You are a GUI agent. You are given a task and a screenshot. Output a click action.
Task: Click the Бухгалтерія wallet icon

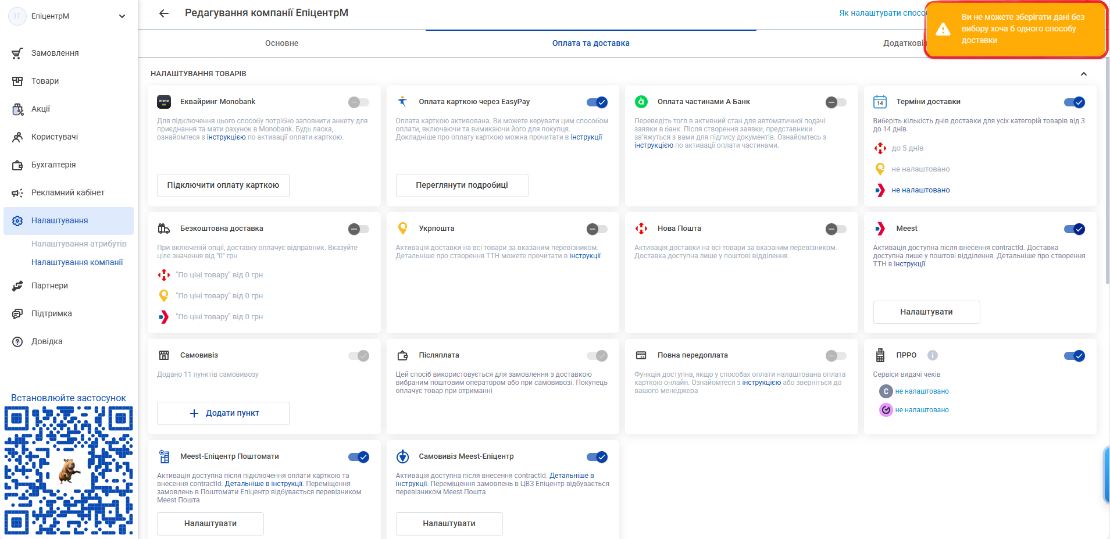tap(18, 165)
